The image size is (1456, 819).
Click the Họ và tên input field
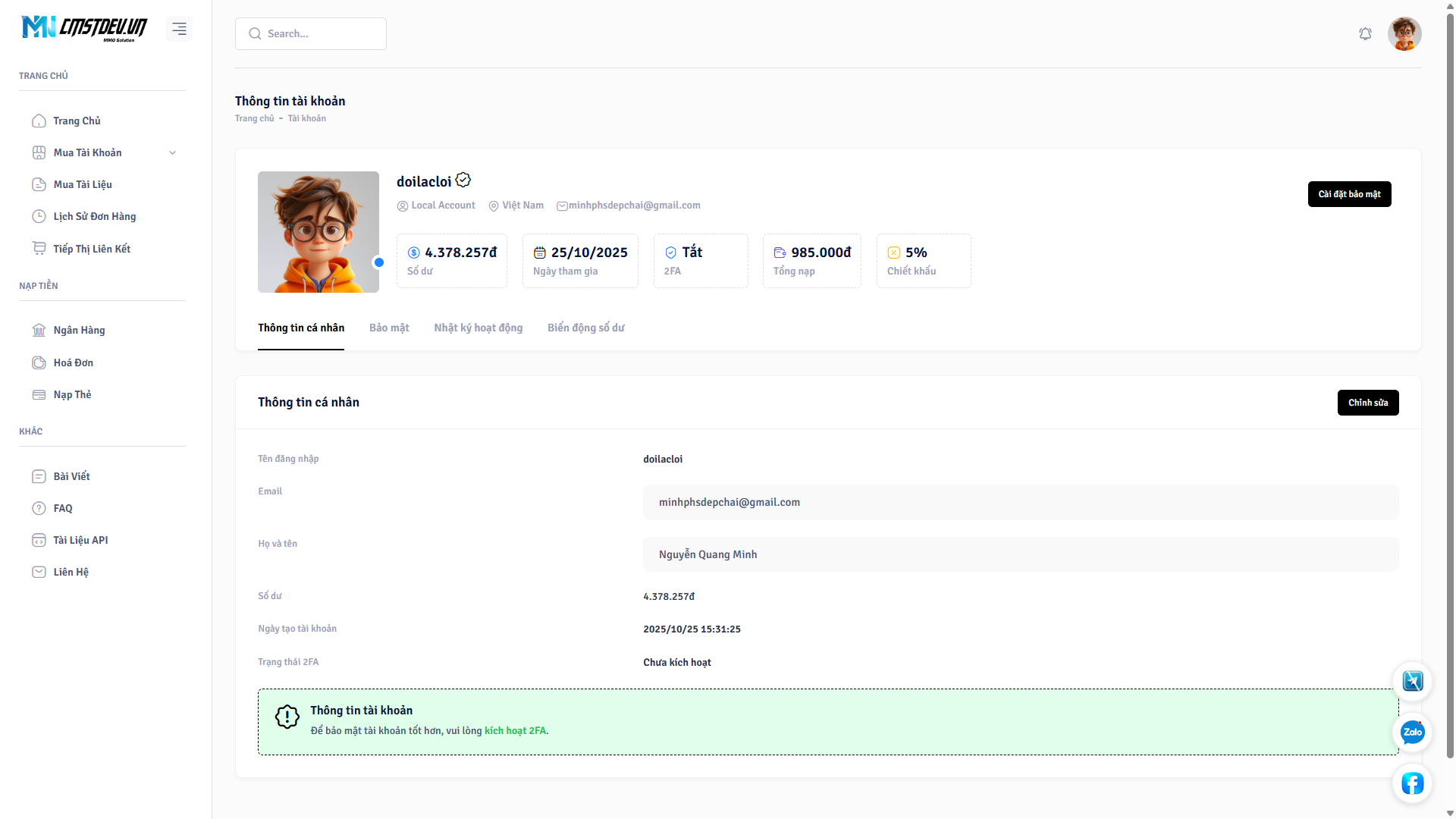(x=1020, y=554)
